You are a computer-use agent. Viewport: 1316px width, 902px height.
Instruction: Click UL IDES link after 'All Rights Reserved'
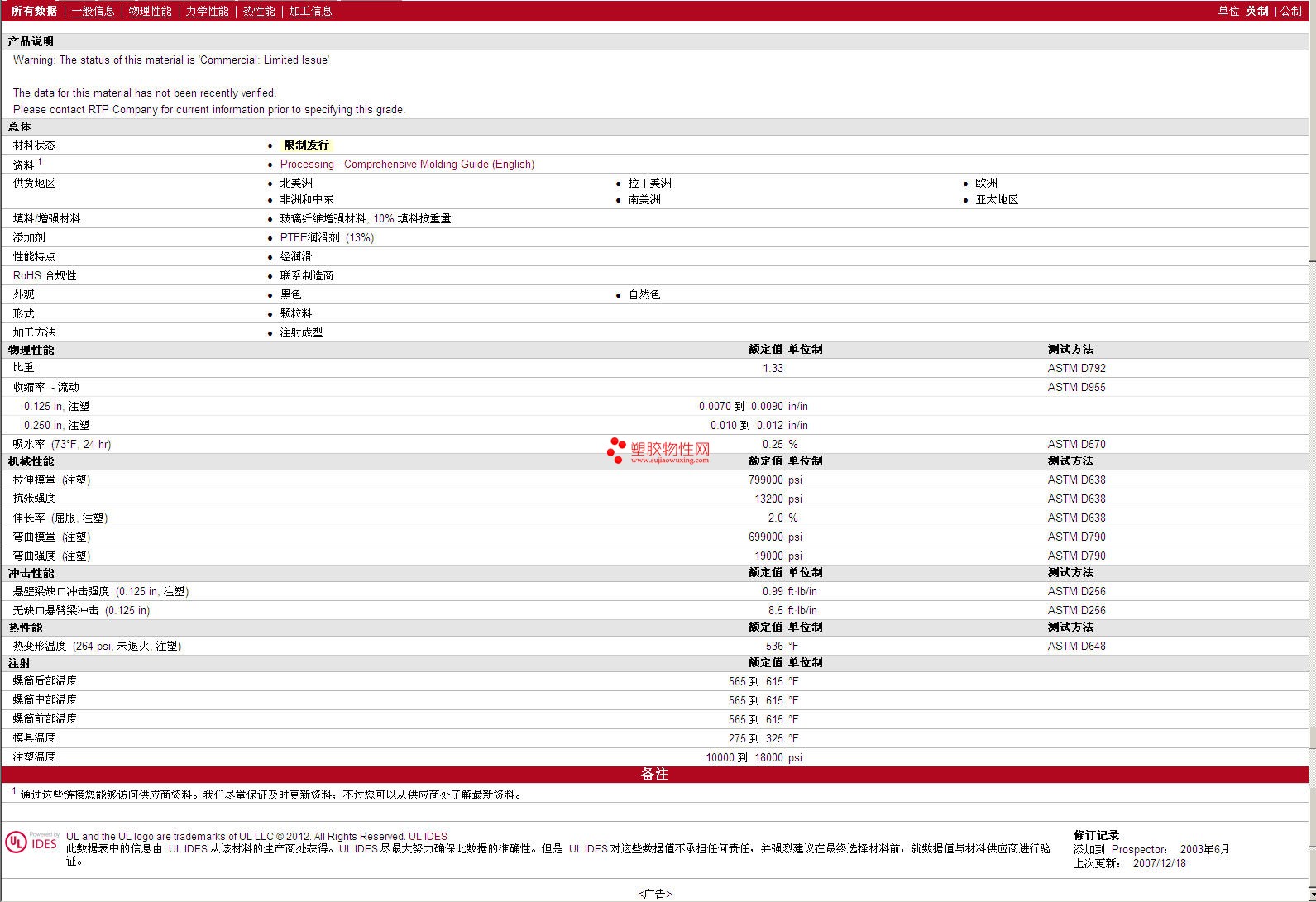point(428,836)
